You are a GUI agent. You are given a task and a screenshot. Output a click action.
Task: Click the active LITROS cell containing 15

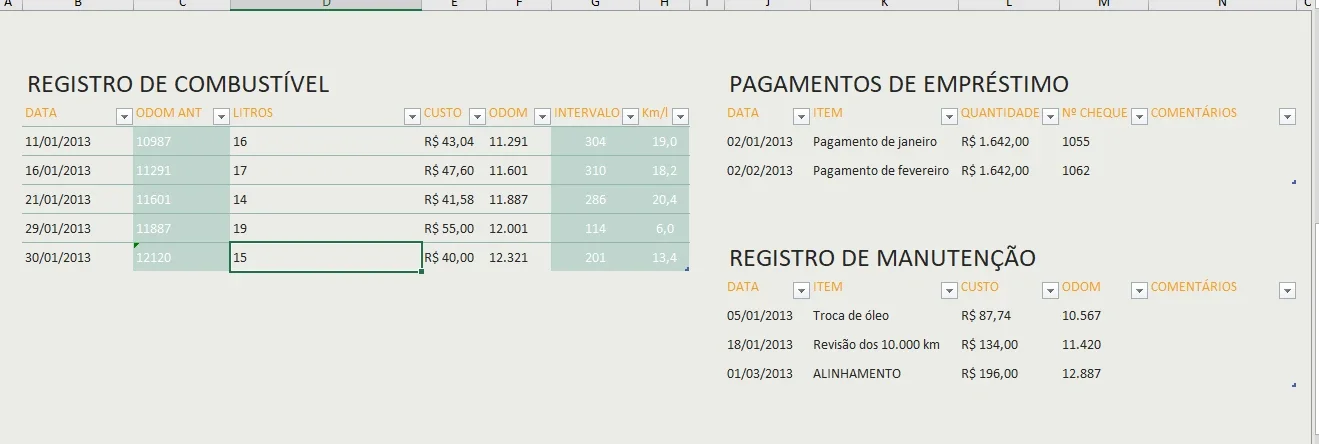pos(326,258)
